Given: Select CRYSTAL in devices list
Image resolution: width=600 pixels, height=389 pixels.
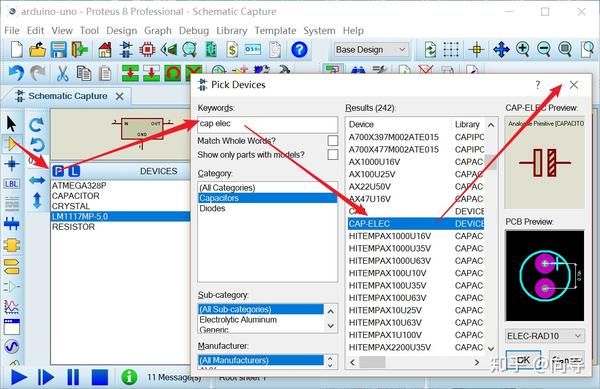Looking at the screenshot, I should coord(120,206).
